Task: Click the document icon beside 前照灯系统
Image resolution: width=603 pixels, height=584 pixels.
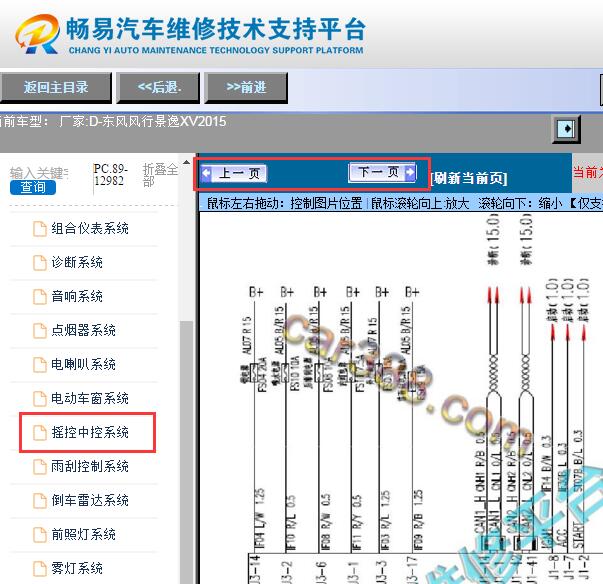Action: 40,534
